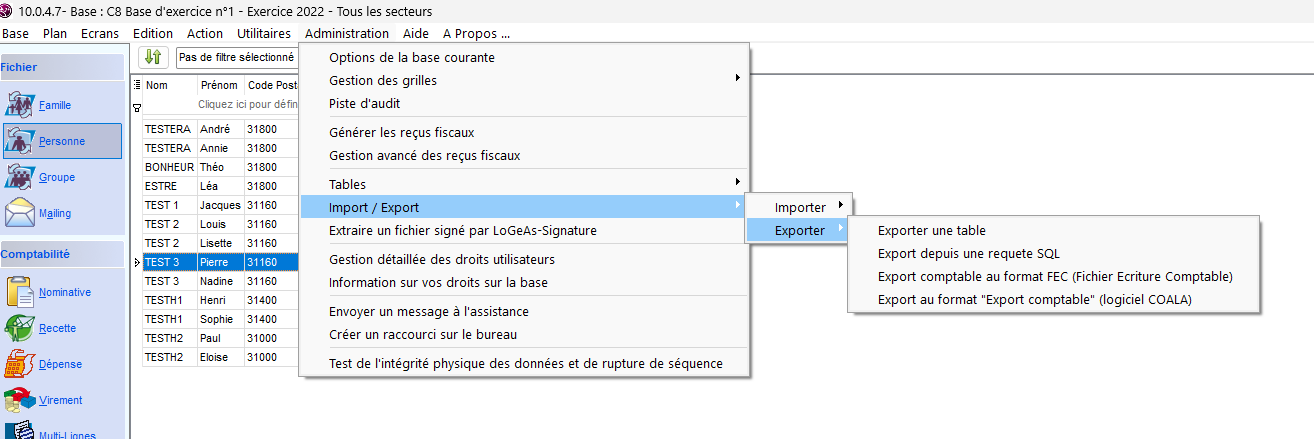Screen dimensions: 1314x439
Task: Open the Nominative accounting icon
Action: (21, 292)
